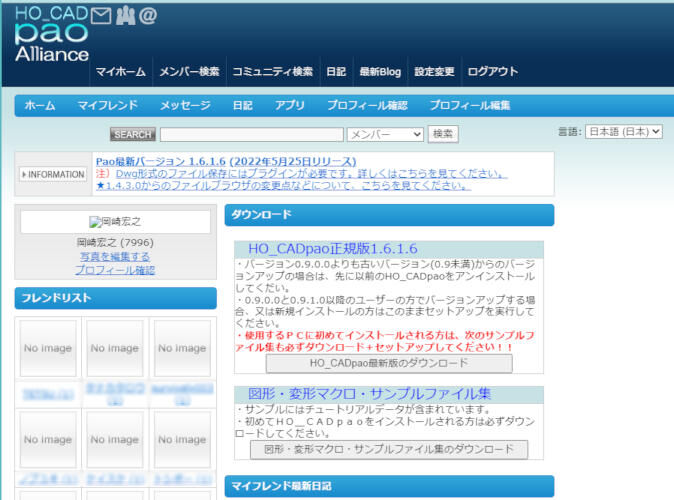Click the SEARCH label beside the search field
The image size is (674, 500).
coord(133,135)
